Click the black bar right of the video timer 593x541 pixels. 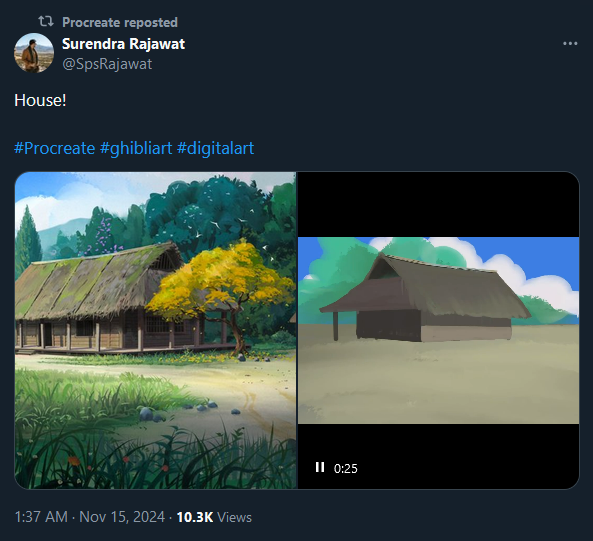click(x=469, y=468)
